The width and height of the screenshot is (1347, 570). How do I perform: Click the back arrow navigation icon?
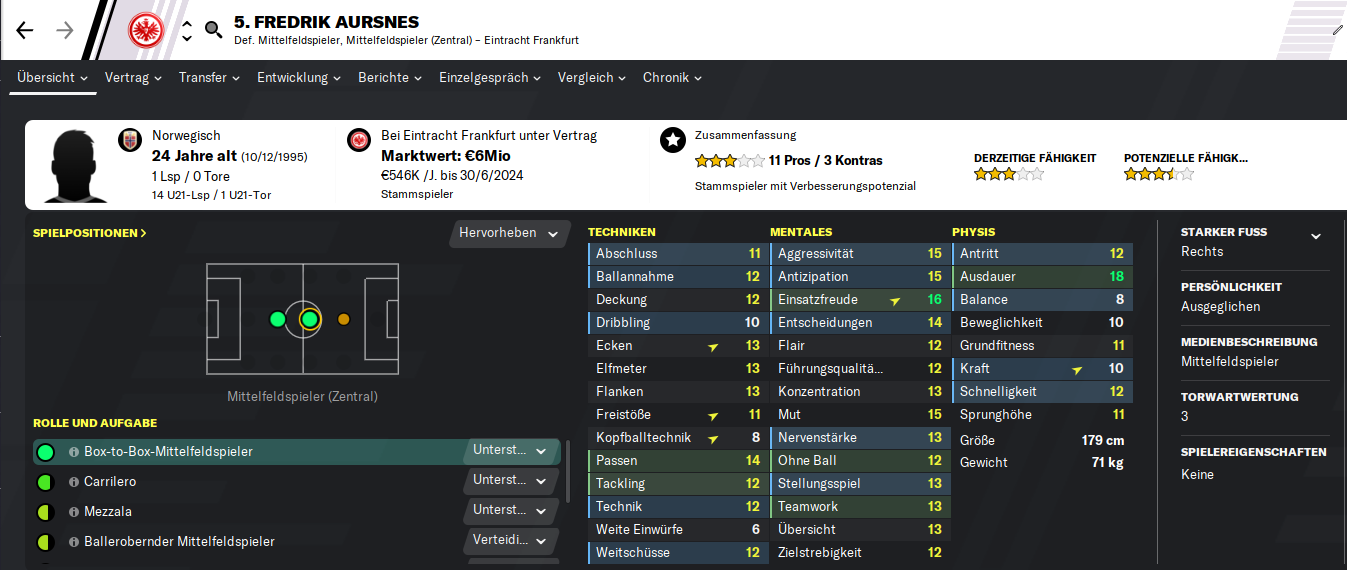[x=25, y=30]
